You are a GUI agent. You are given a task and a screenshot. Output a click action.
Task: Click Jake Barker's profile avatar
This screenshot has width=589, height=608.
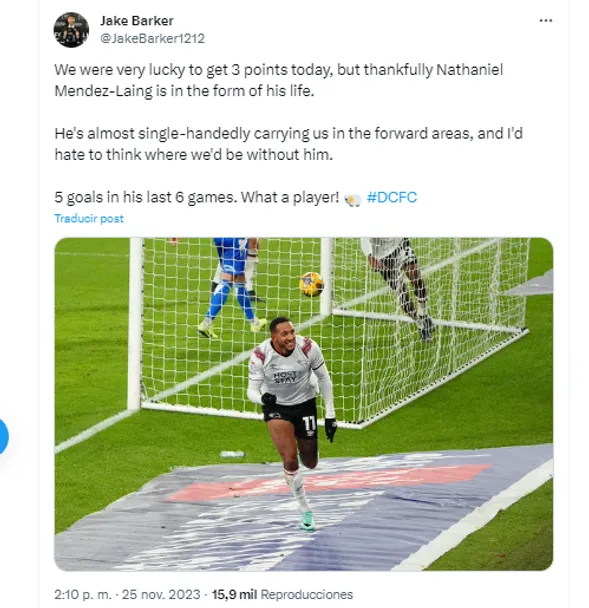71,30
